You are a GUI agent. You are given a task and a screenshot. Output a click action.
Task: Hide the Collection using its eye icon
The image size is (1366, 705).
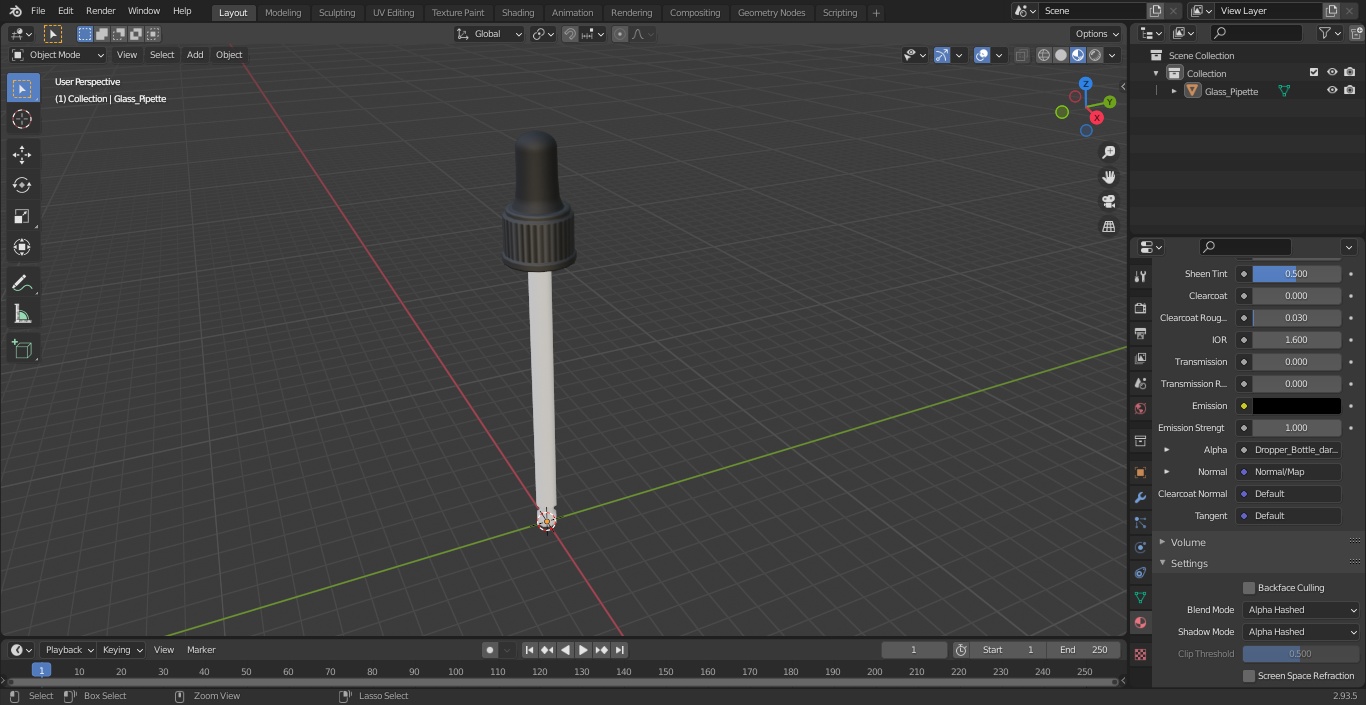click(1332, 73)
